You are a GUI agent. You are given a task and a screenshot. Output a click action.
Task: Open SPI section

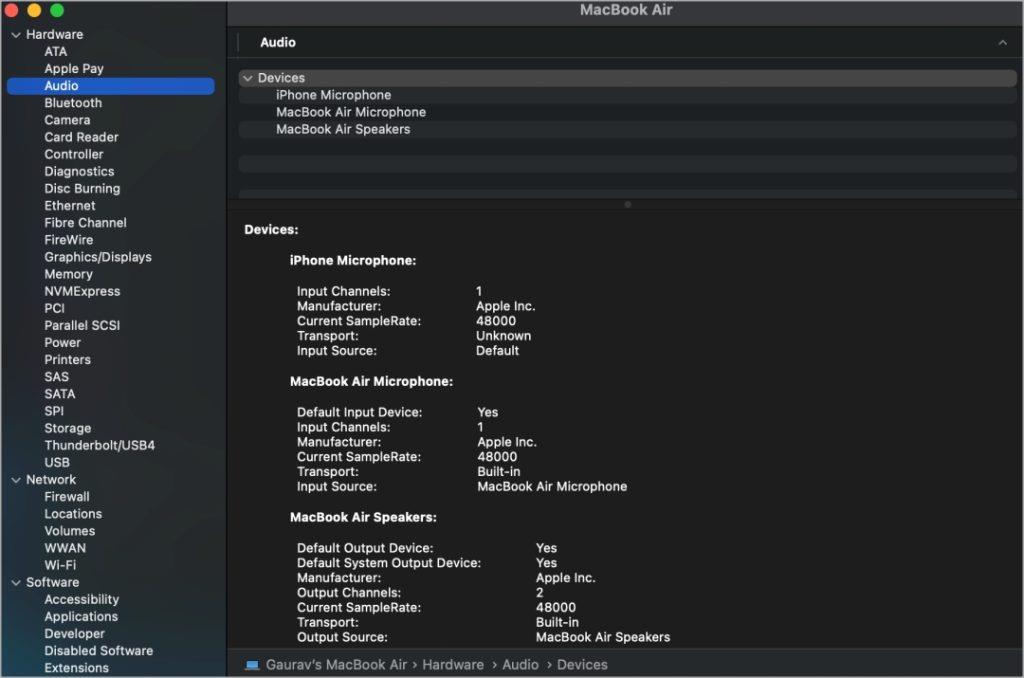coord(54,411)
